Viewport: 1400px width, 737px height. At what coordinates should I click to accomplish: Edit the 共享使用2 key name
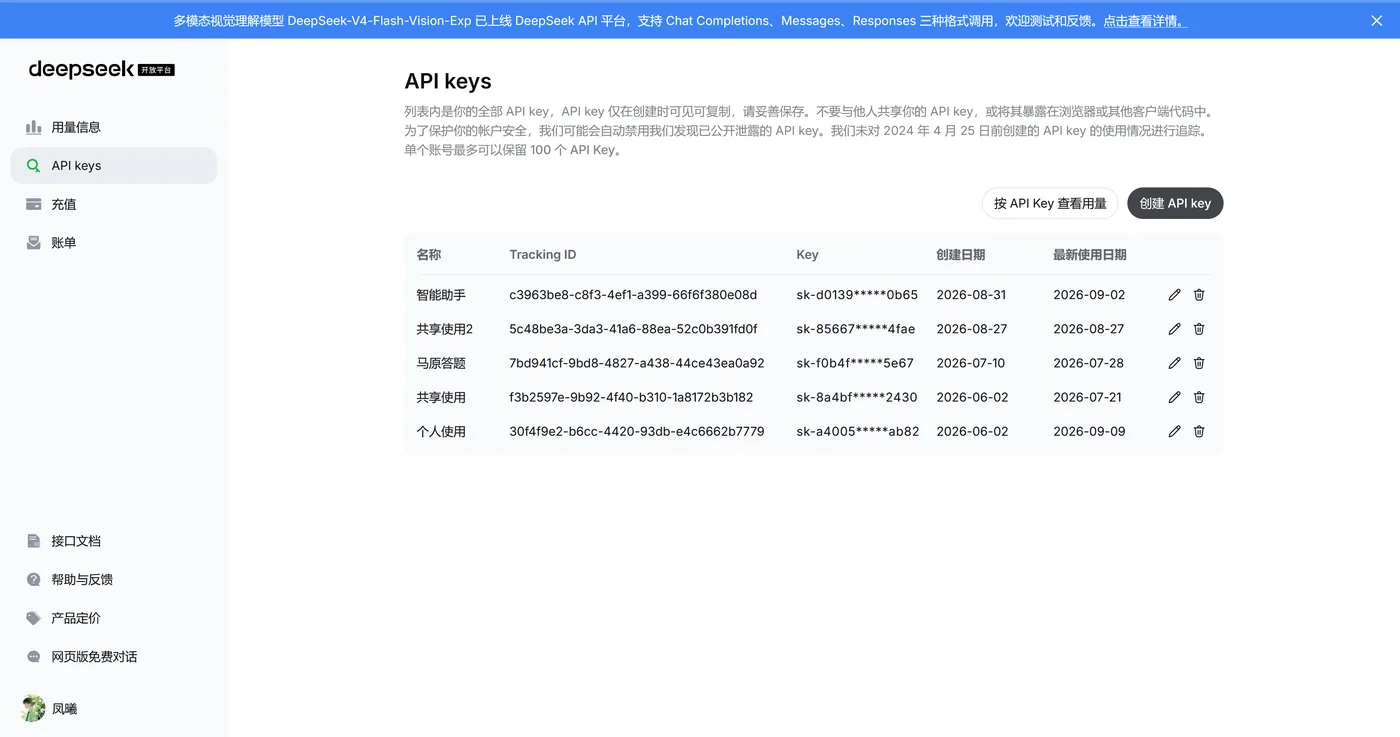click(x=1174, y=329)
